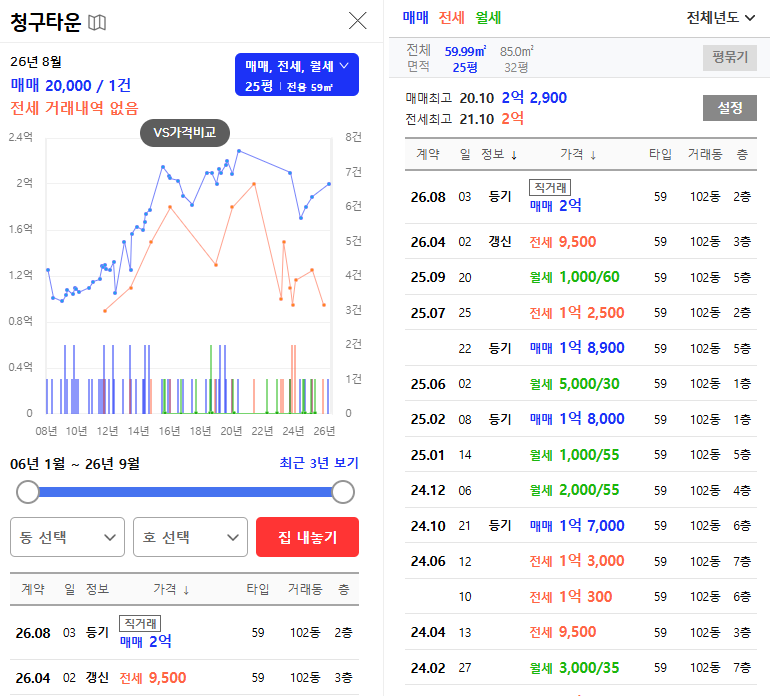770x696 pixels.
Task: Click the last blue point on the price chart
Action: 329,184
